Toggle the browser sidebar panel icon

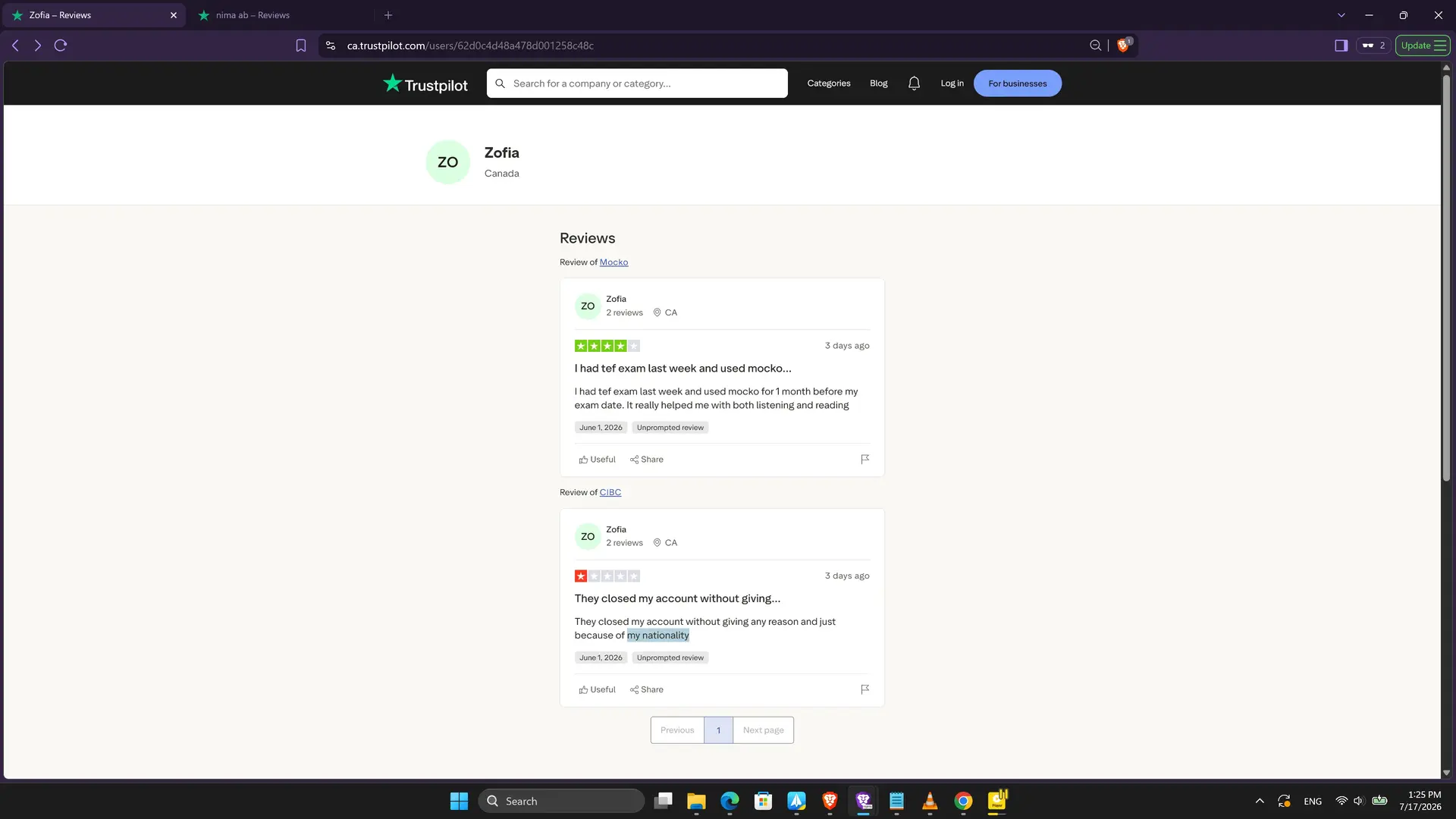(1341, 45)
